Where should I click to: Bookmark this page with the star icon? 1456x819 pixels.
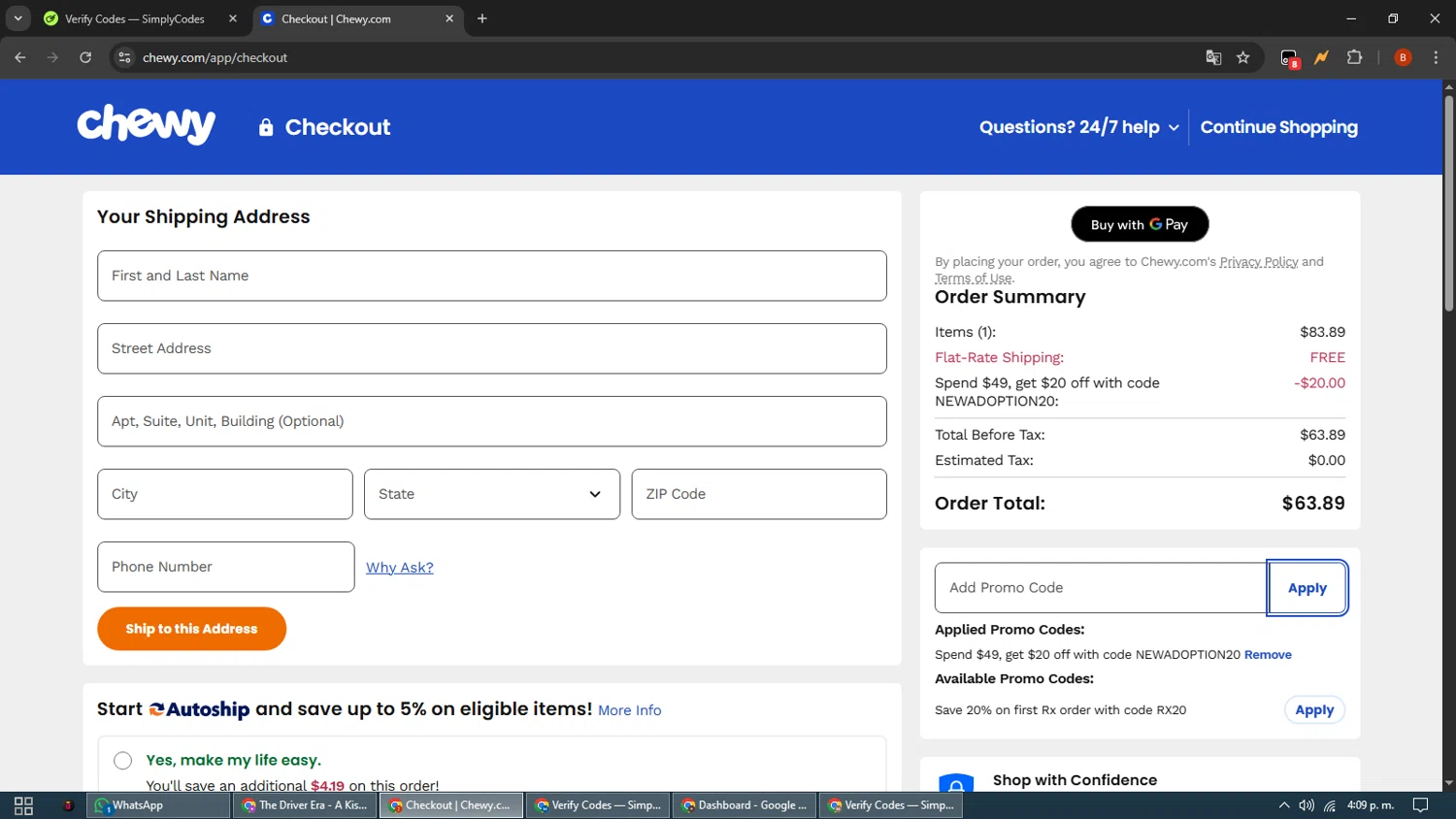[x=1243, y=57]
